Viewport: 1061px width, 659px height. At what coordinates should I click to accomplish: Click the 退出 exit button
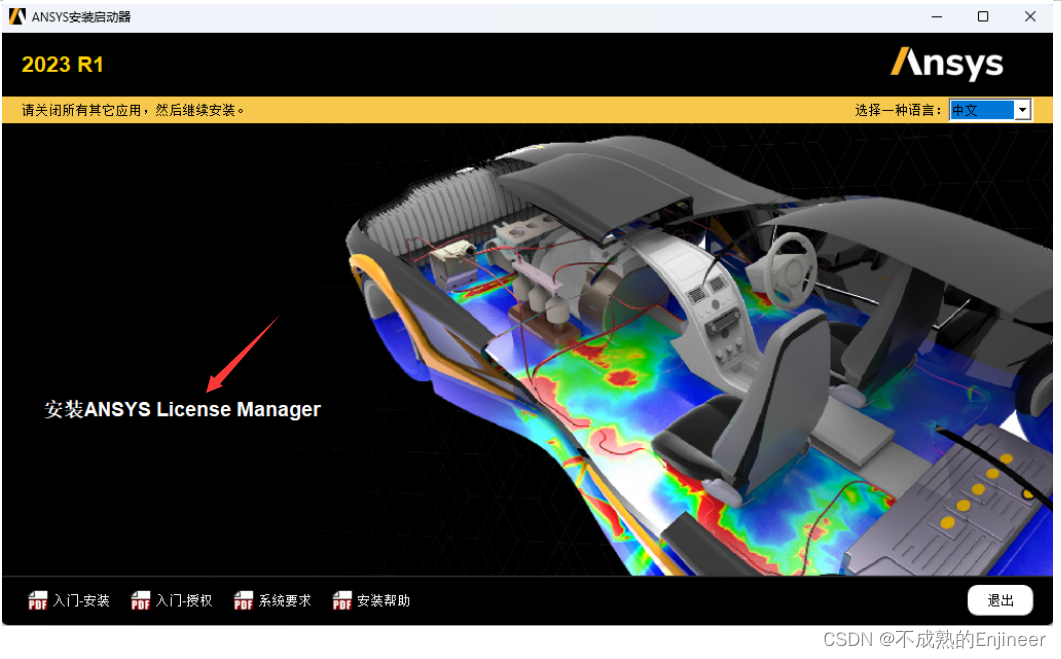pos(1000,600)
